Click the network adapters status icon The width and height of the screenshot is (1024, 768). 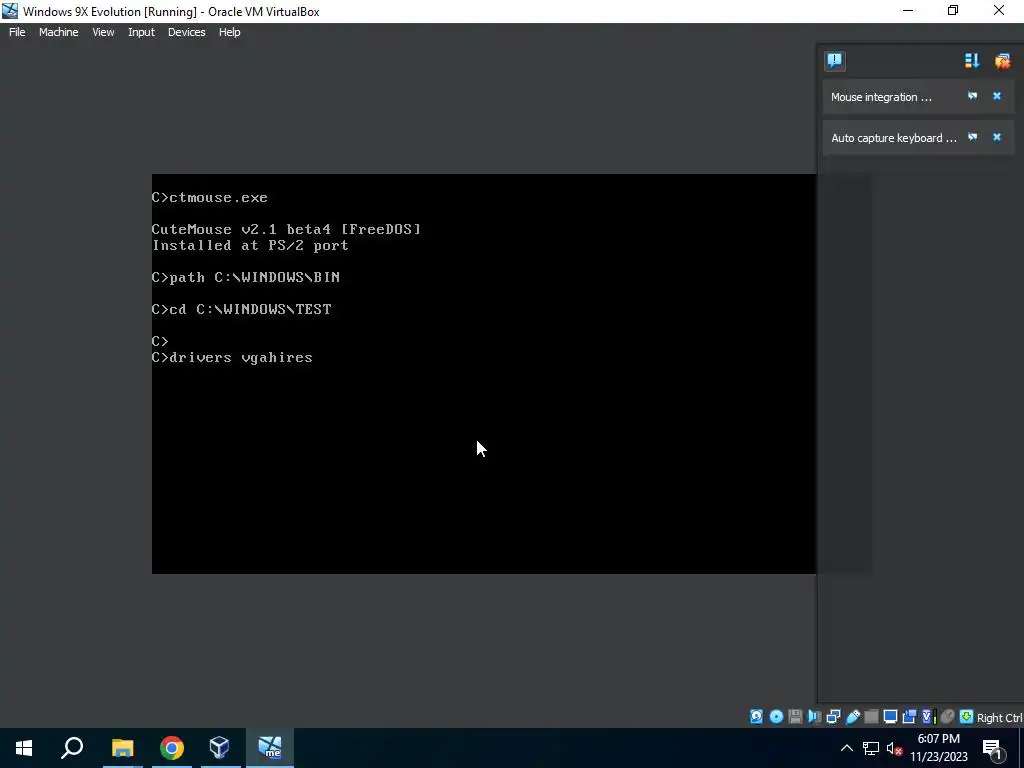click(x=833, y=716)
